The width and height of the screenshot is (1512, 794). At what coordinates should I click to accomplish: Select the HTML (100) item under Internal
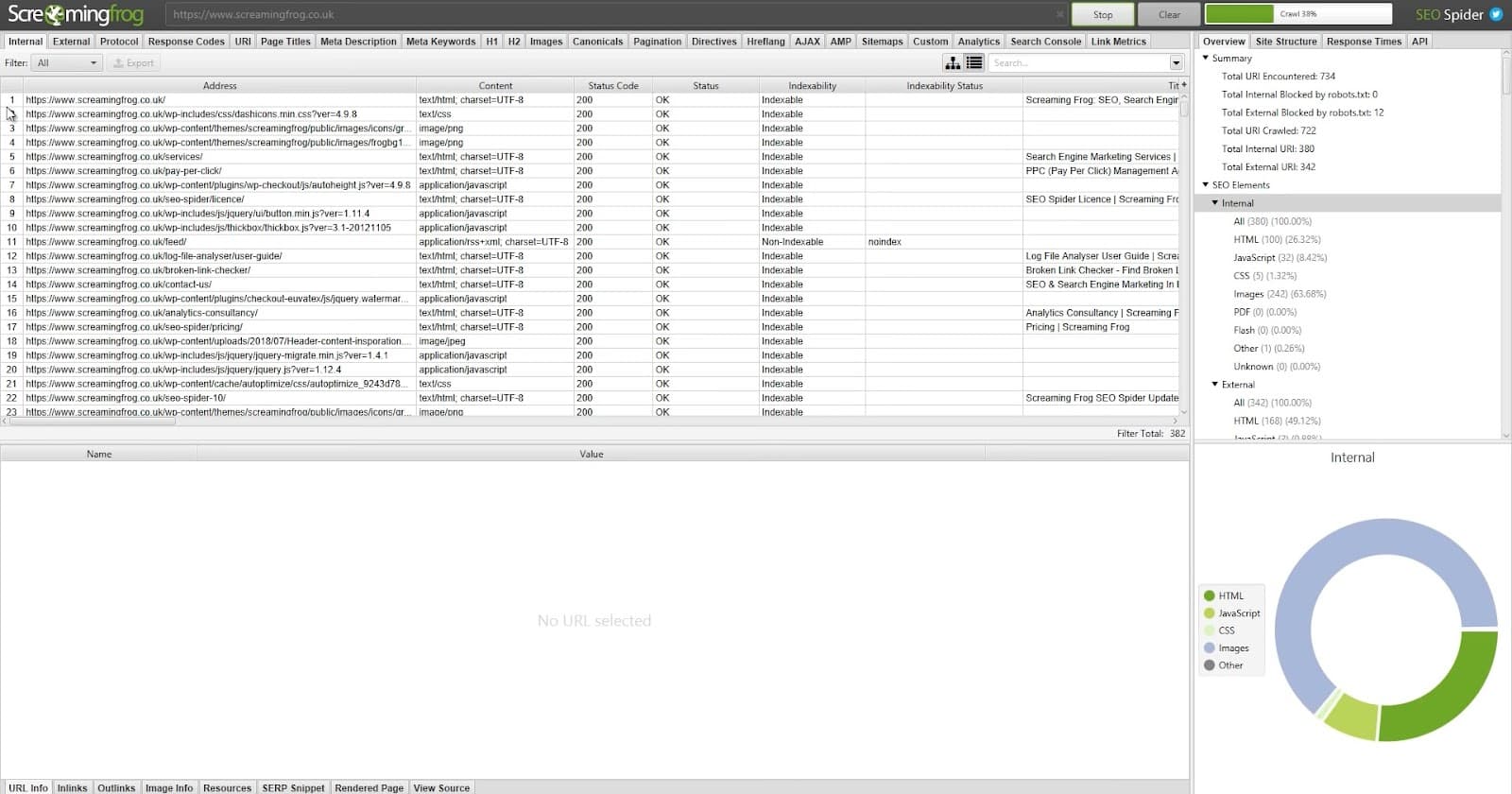point(1277,239)
